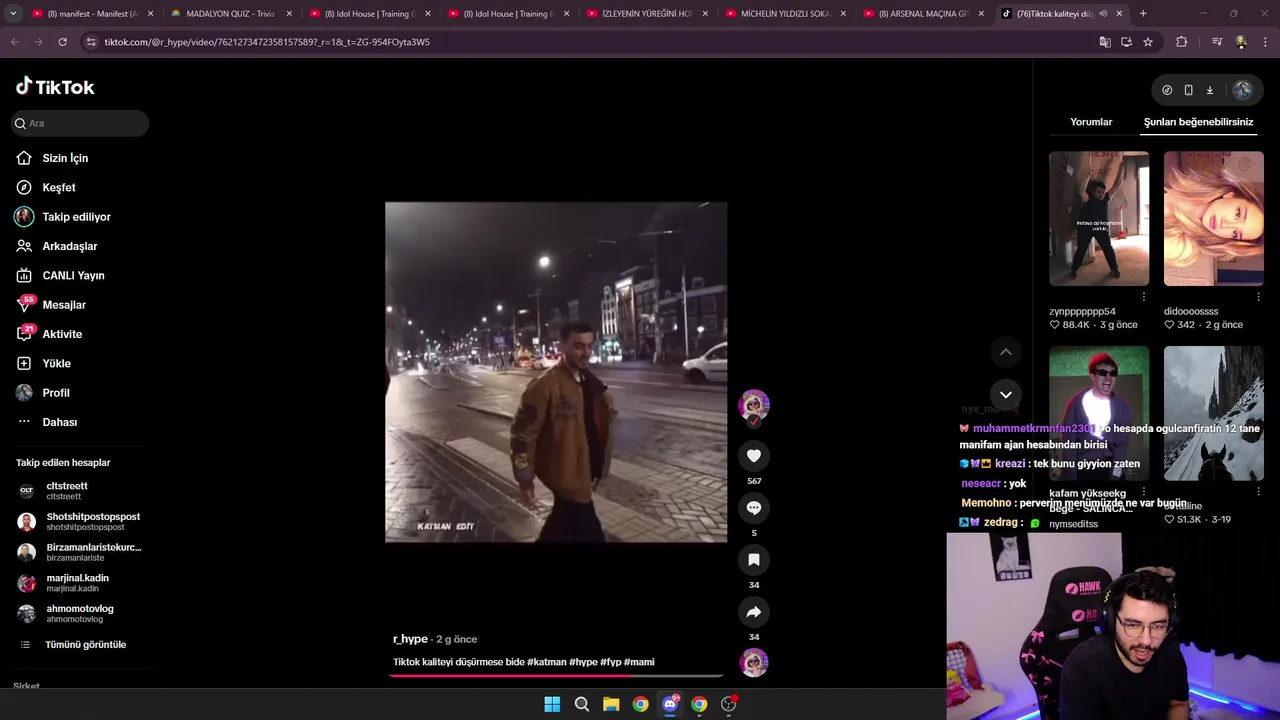Switch to ARSENAL MAÇINA browser tab
This screenshot has height=720, width=1280.
click(922, 14)
